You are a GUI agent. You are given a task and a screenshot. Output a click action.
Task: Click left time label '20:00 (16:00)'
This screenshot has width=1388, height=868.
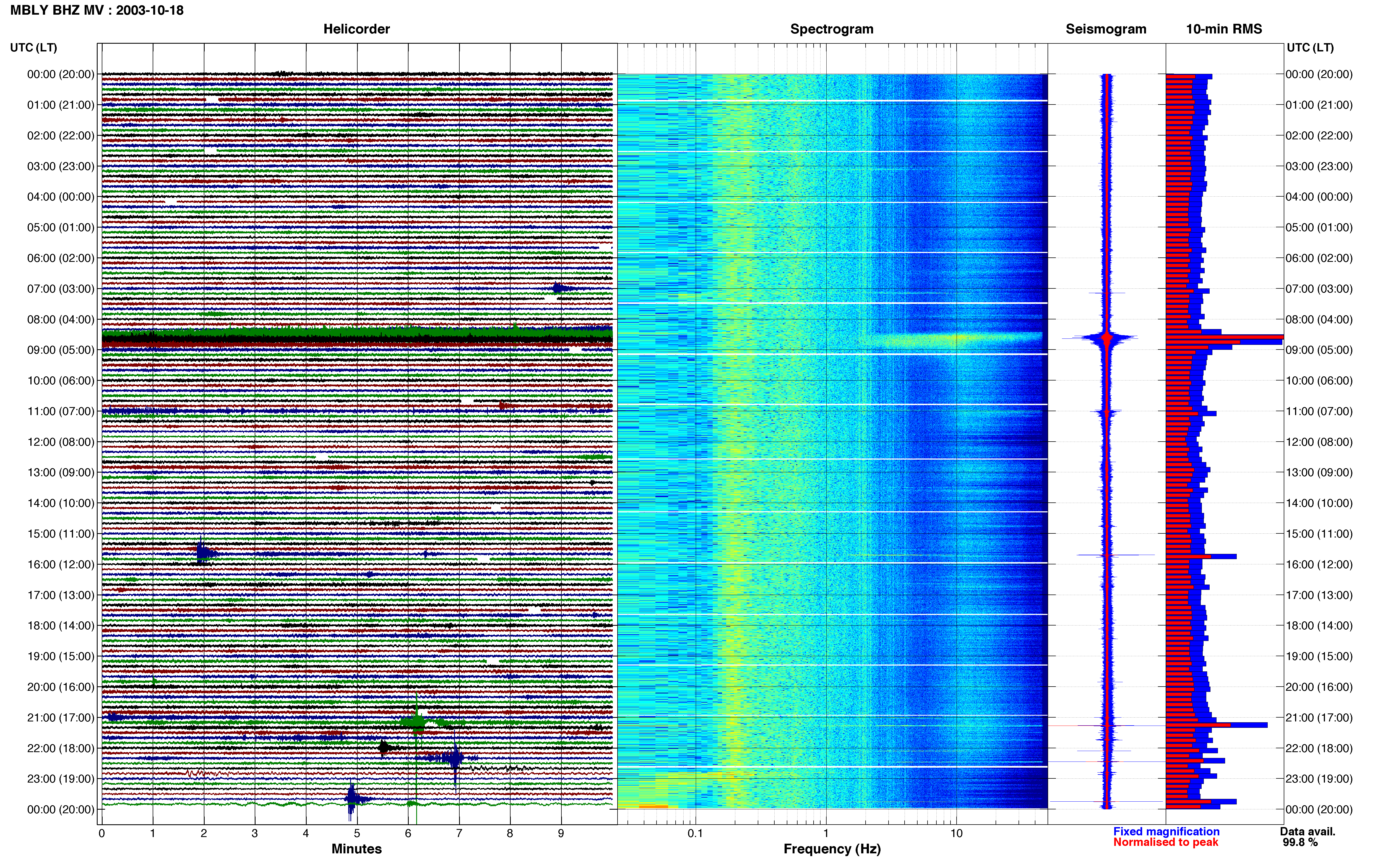(x=61, y=687)
